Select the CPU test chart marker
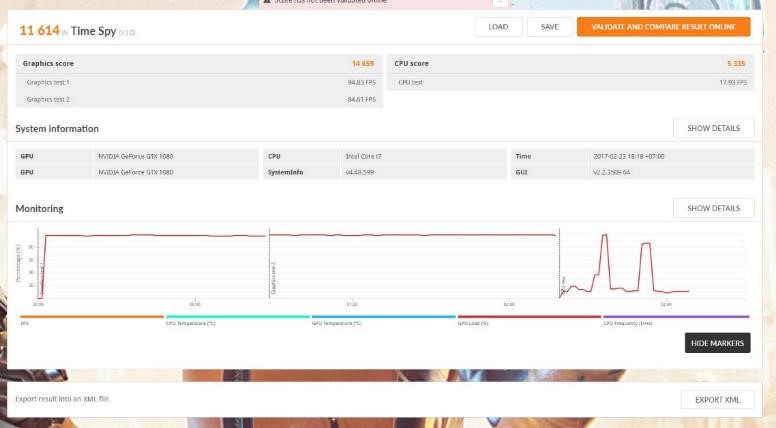Screen dimensions: 776x428 [x=563, y=284]
